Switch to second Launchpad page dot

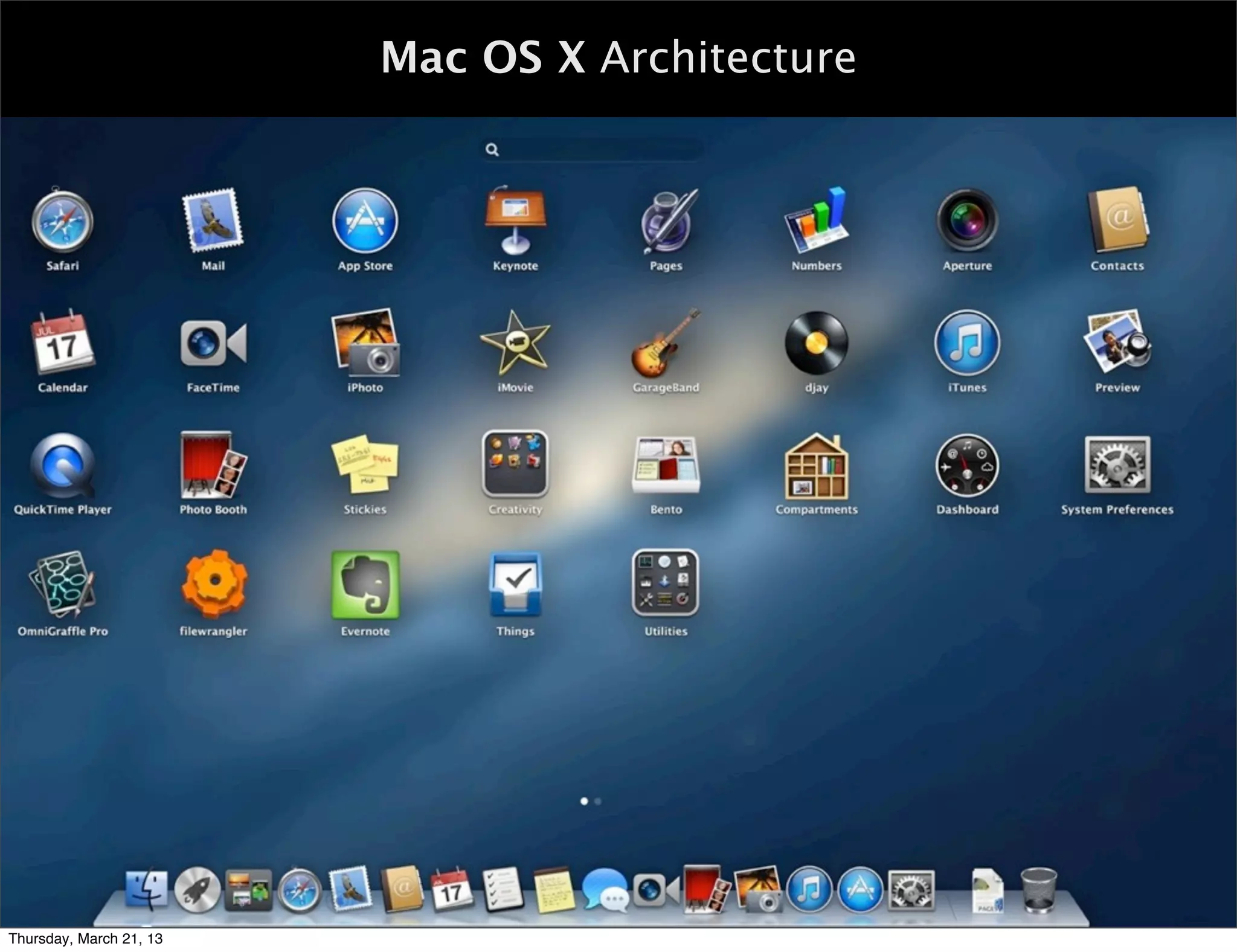[598, 802]
